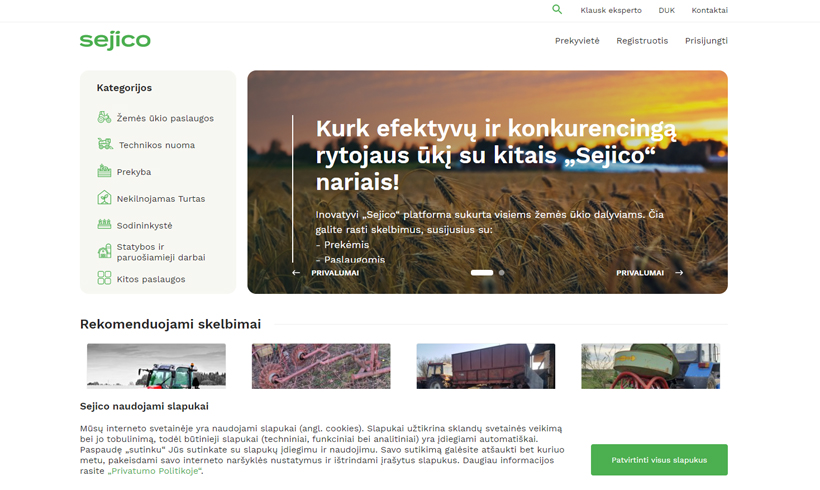Open the Privatumo Politikoje link
This screenshot has width=820, height=490.
155,471
